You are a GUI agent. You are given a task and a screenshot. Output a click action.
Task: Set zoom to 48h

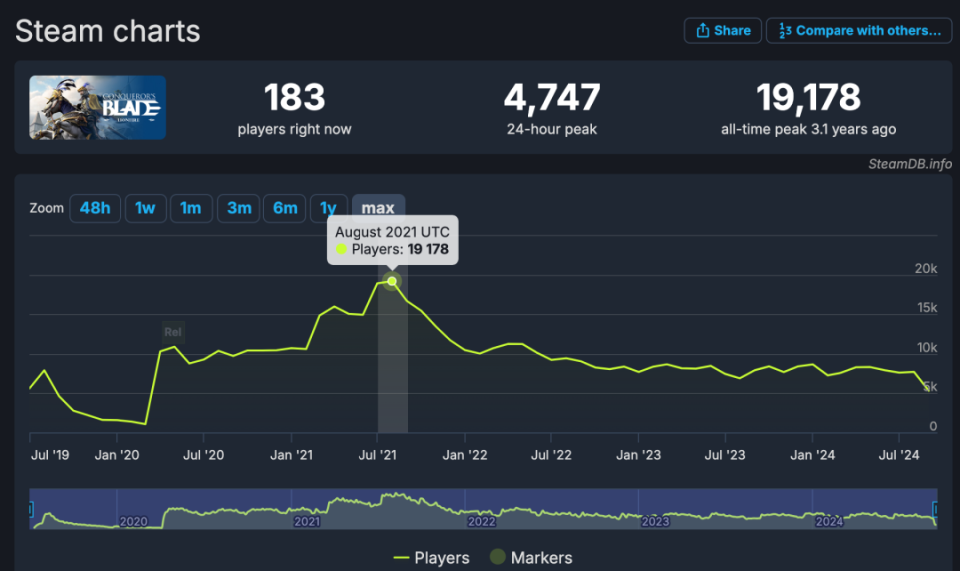pos(95,208)
